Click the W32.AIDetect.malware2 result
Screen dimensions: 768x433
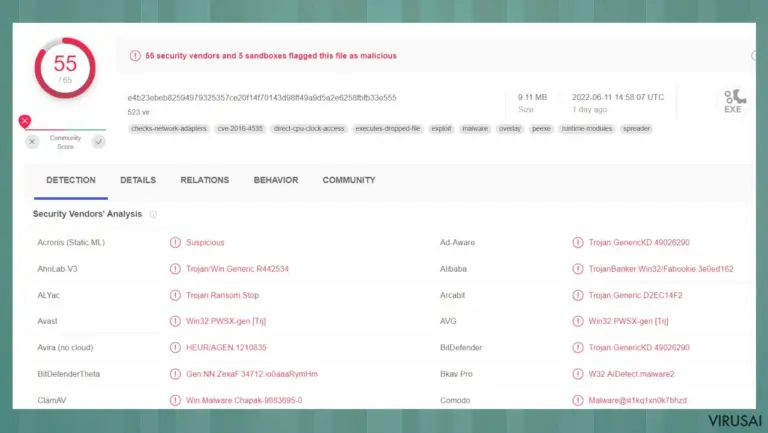631,374
